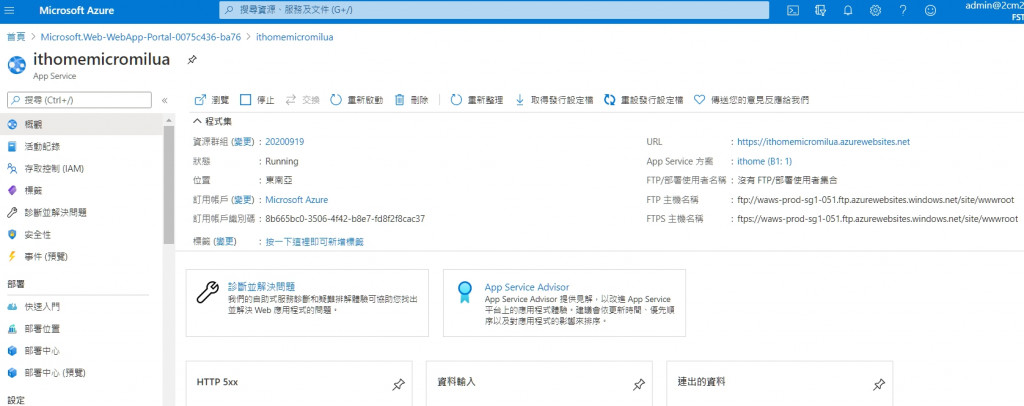Click 重新啟動 restart toolbar button
1024x406 pixels.
[357, 100]
